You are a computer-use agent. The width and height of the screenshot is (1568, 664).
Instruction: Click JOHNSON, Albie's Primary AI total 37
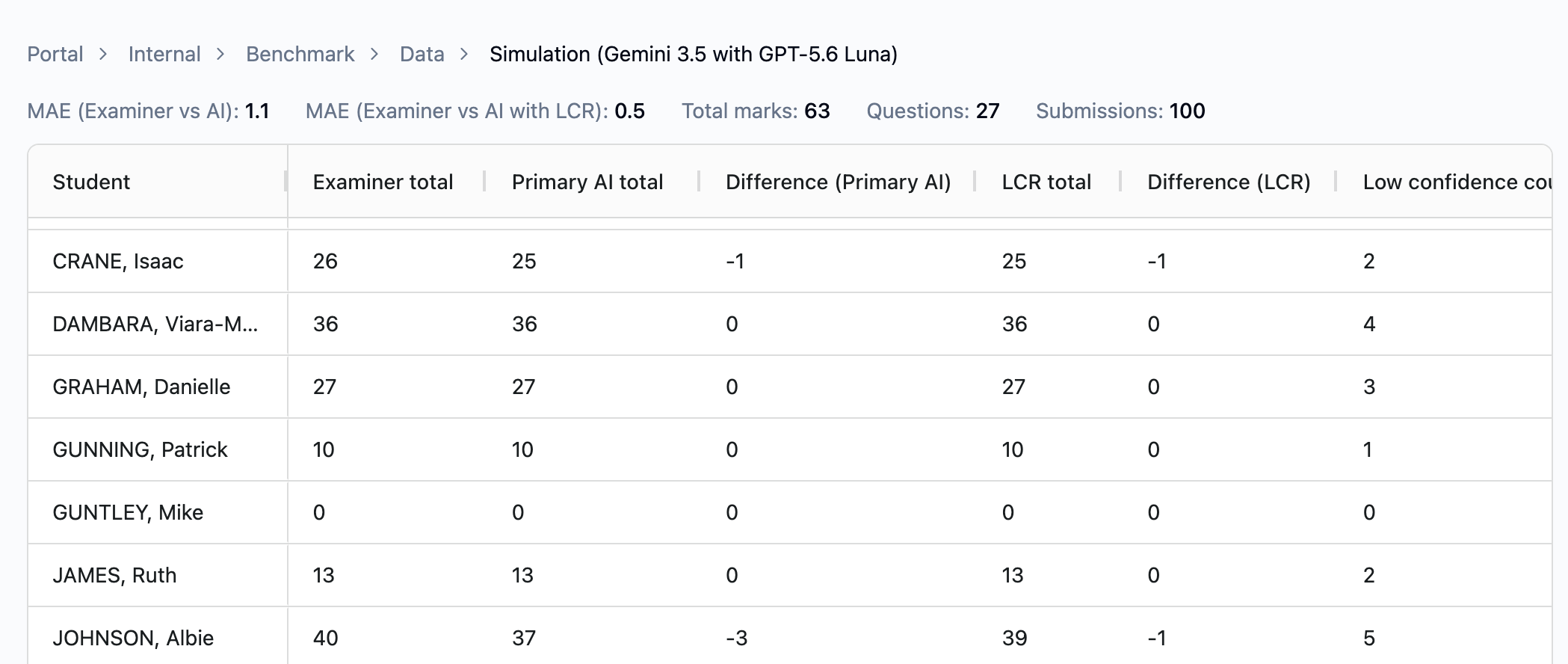pyautogui.click(x=524, y=638)
